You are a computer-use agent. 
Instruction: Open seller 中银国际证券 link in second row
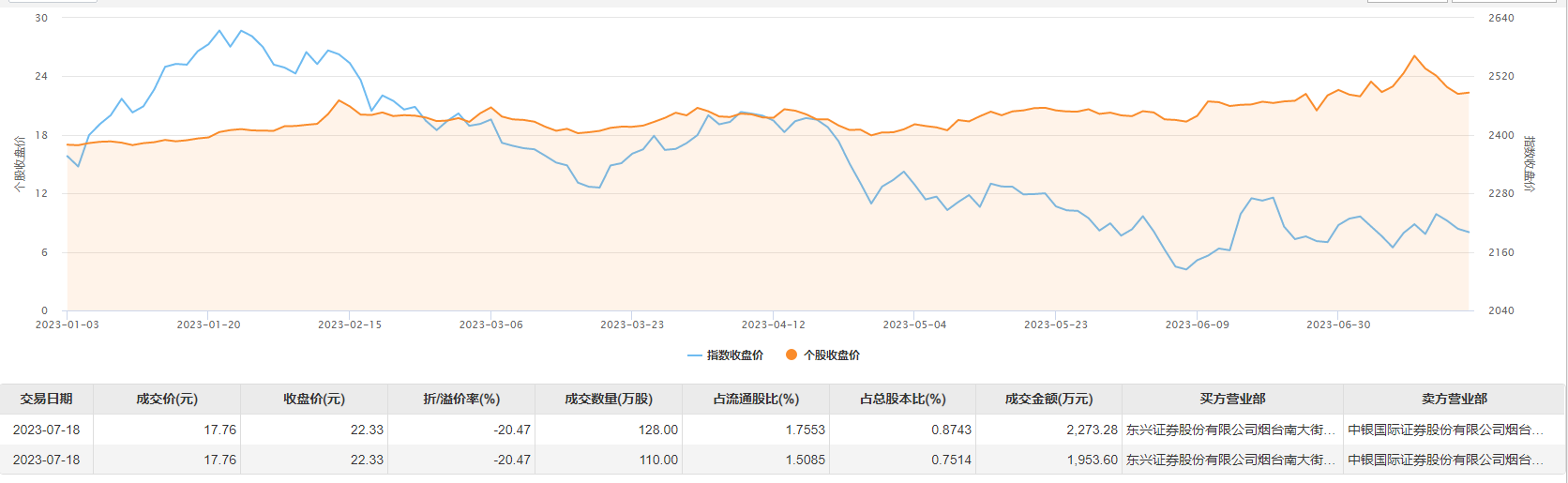[1445, 460]
